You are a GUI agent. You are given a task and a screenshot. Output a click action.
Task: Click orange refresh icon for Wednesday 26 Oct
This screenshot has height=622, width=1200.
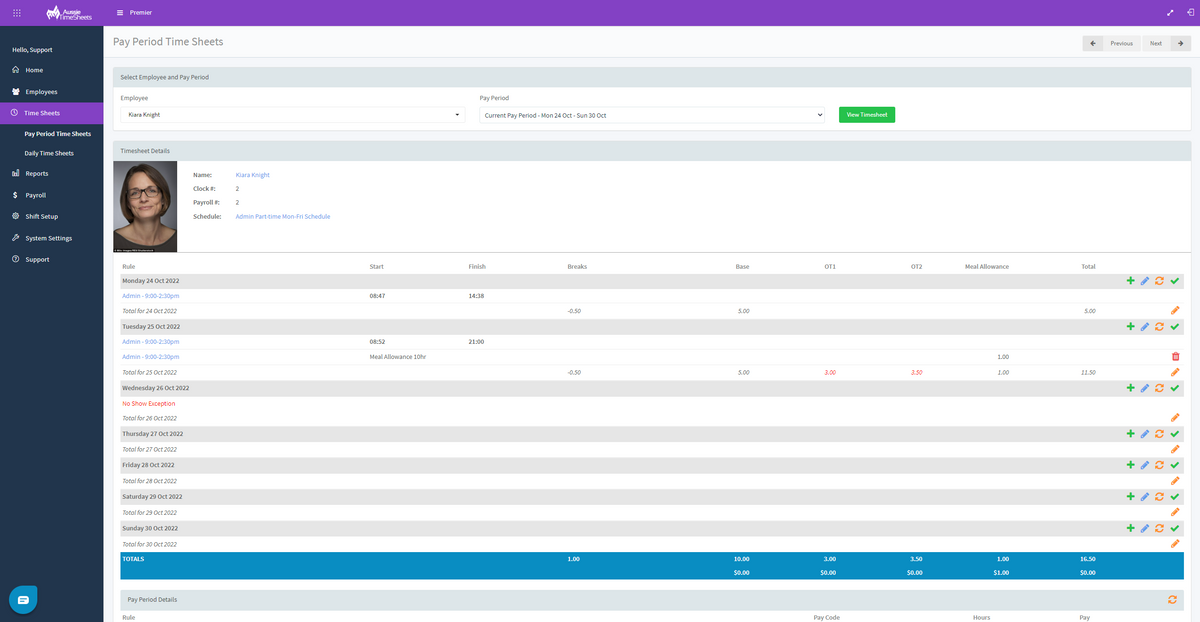click(1160, 388)
